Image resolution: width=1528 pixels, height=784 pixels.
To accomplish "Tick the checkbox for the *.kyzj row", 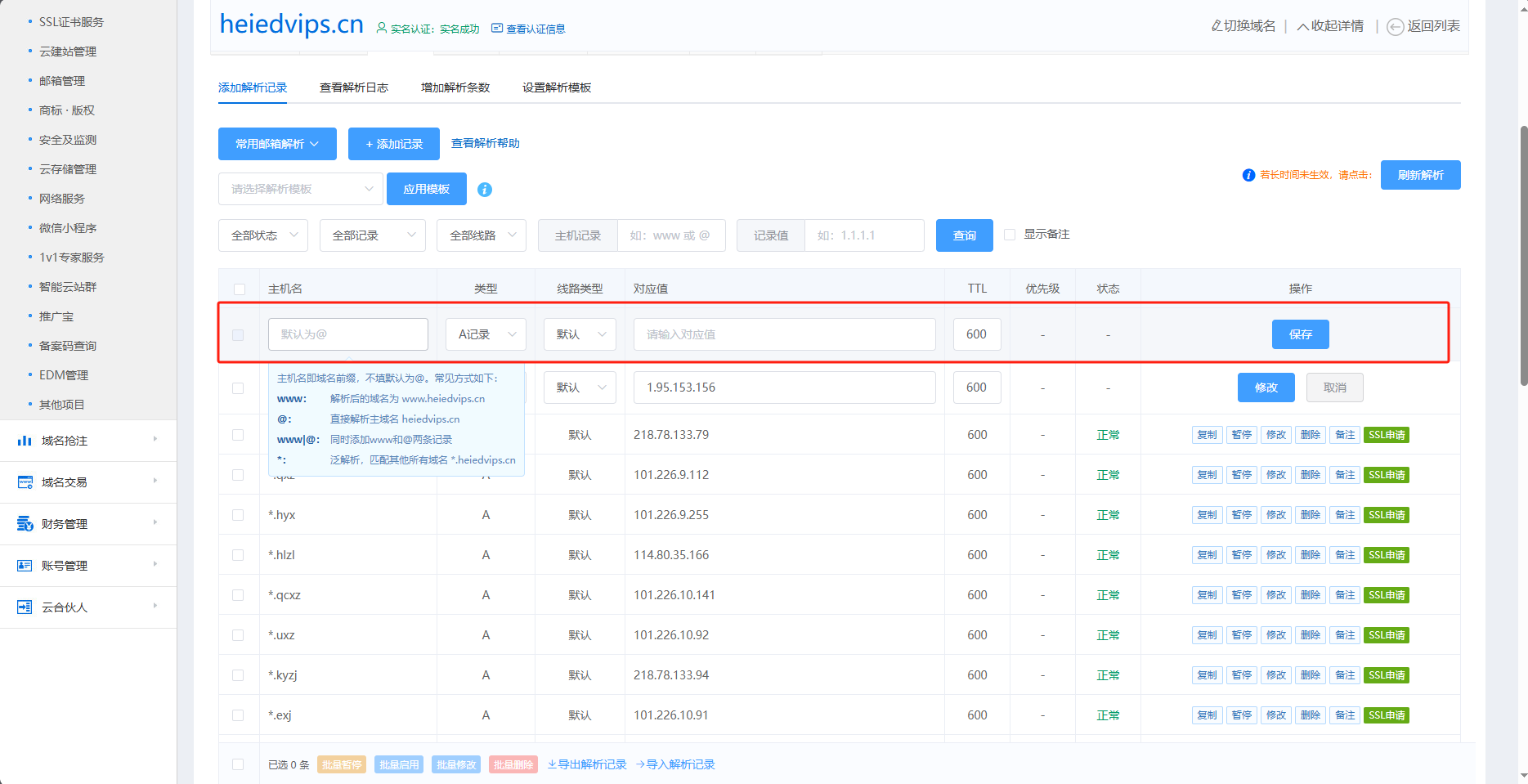I will tap(238, 675).
